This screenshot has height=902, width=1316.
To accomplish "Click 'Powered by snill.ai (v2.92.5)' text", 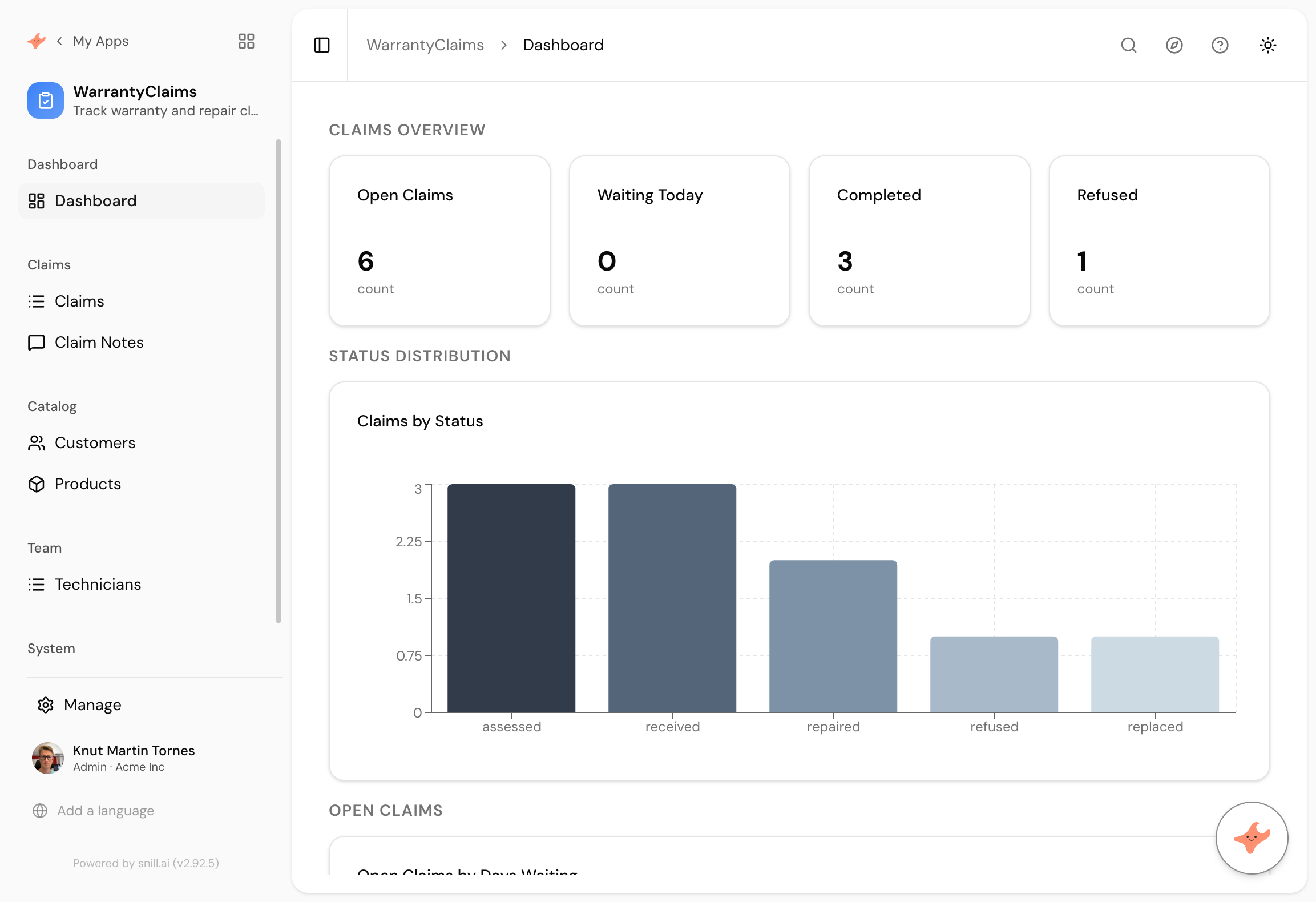I will click(146, 863).
